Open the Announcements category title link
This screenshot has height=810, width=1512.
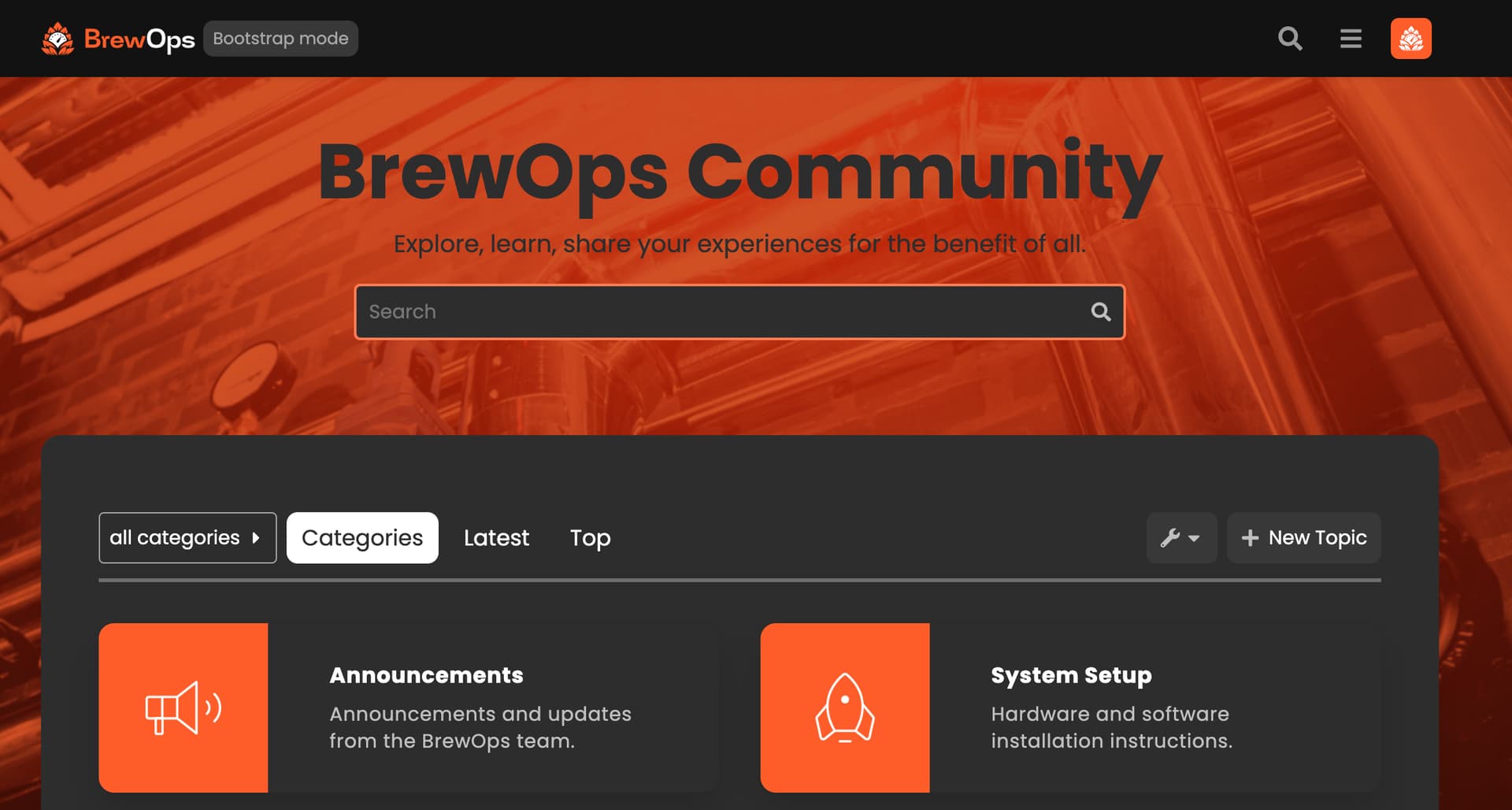[x=426, y=675]
